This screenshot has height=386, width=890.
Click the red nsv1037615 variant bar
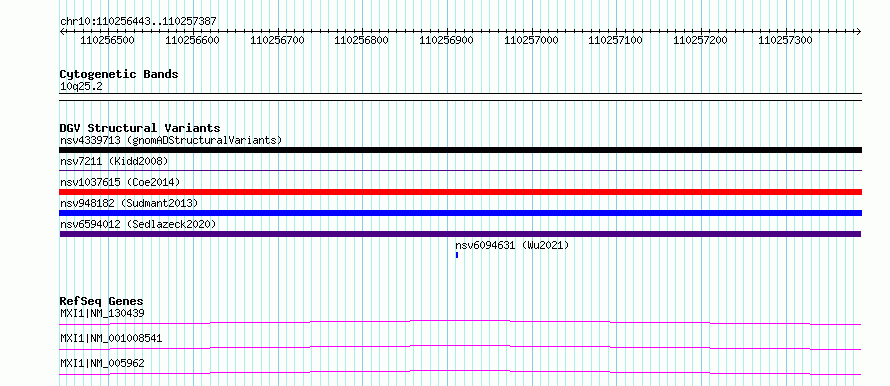[x=460, y=192]
